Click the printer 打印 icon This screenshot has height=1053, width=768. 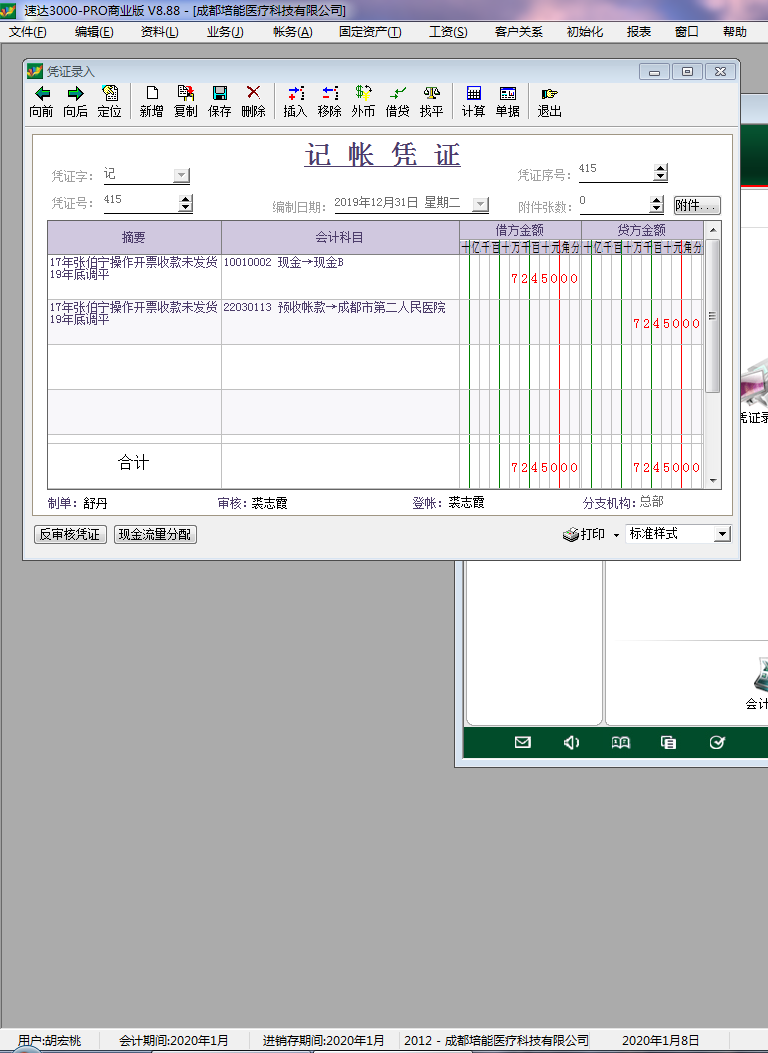(571, 535)
